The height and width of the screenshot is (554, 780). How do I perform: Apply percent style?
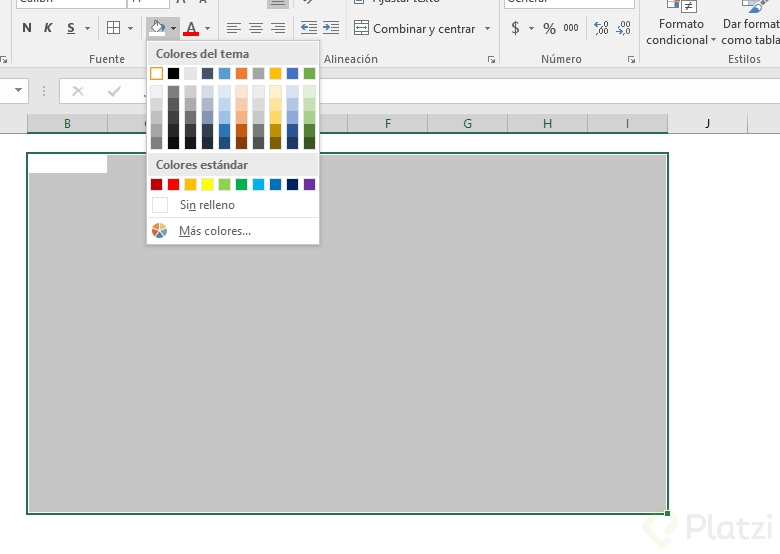pos(549,28)
